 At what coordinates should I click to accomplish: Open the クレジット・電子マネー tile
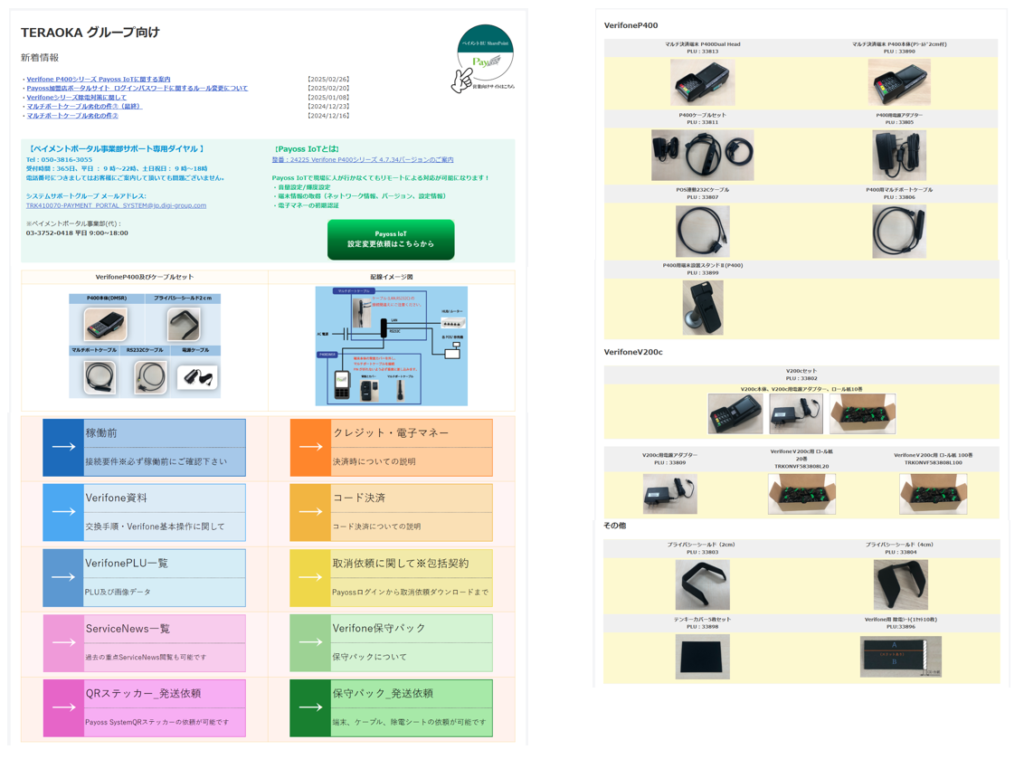click(x=391, y=447)
